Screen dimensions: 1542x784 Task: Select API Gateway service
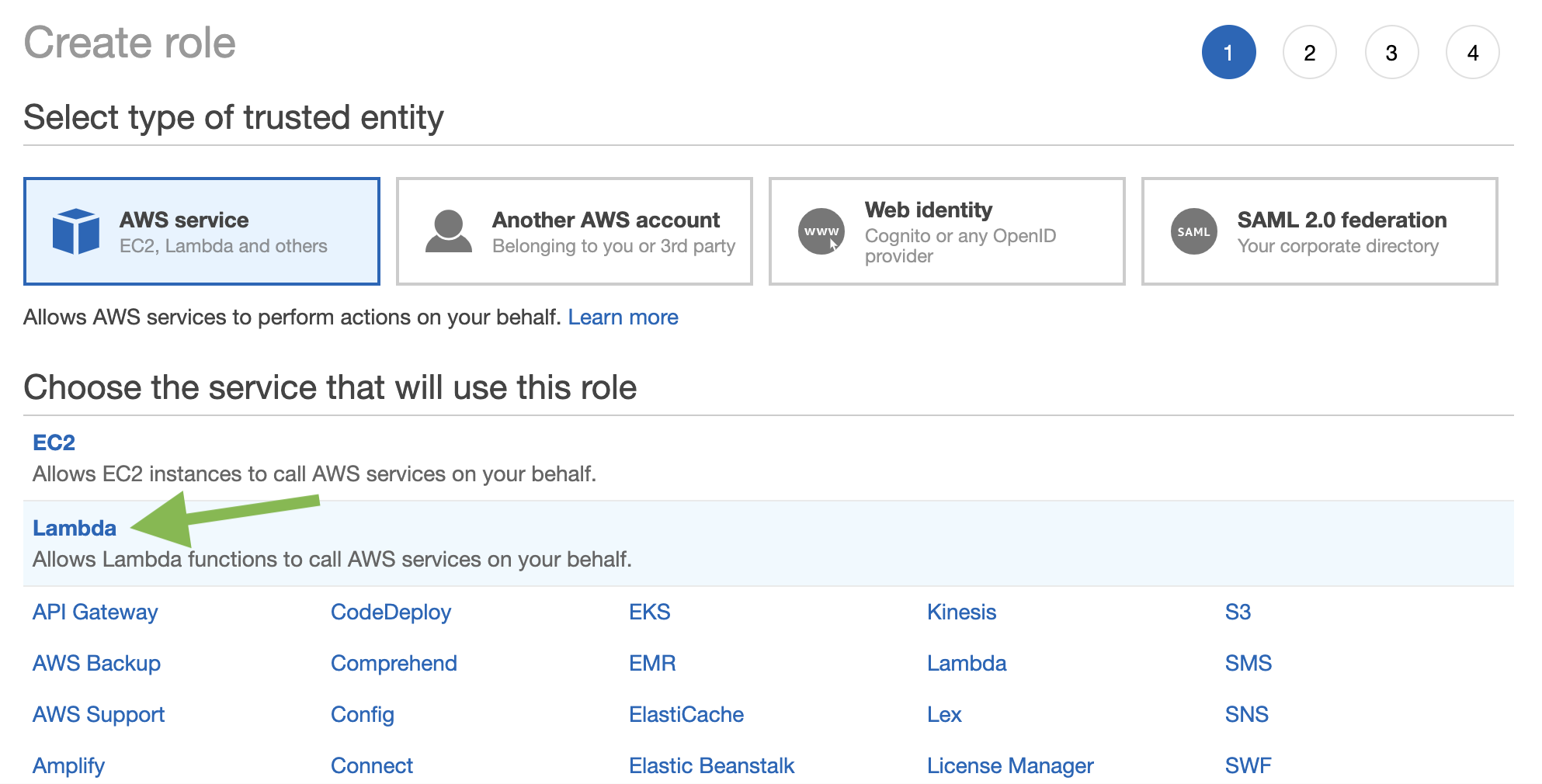94,612
